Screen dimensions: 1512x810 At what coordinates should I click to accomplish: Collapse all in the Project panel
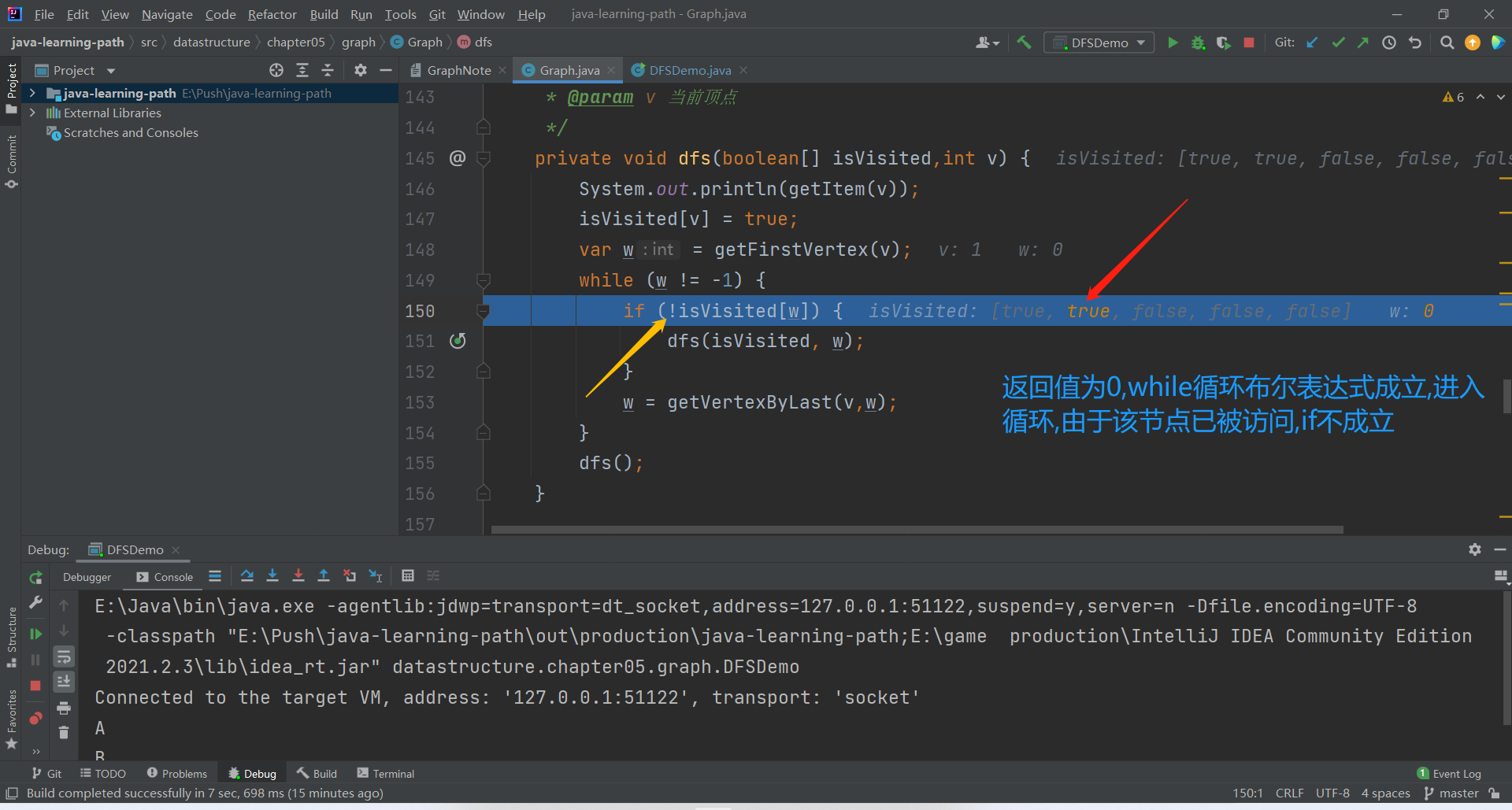click(328, 70)
